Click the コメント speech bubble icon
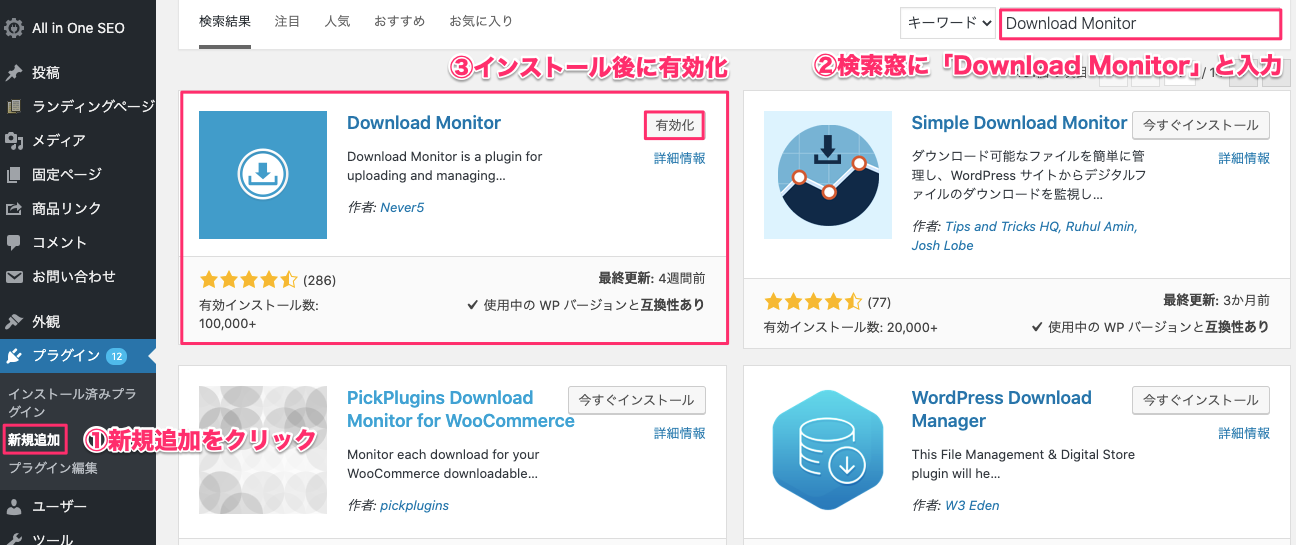1296x545 pixels. pos(14,242)
